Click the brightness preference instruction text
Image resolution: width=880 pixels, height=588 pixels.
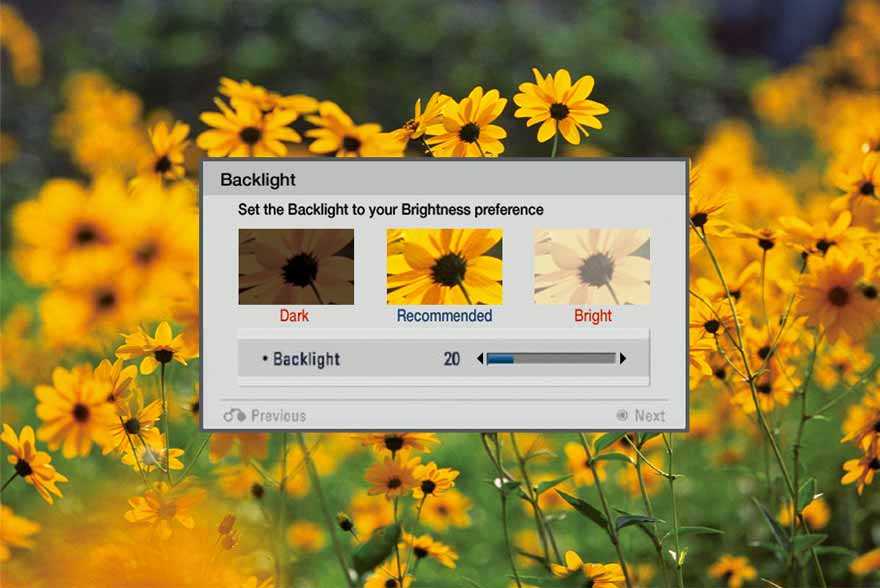click(390, 210)
